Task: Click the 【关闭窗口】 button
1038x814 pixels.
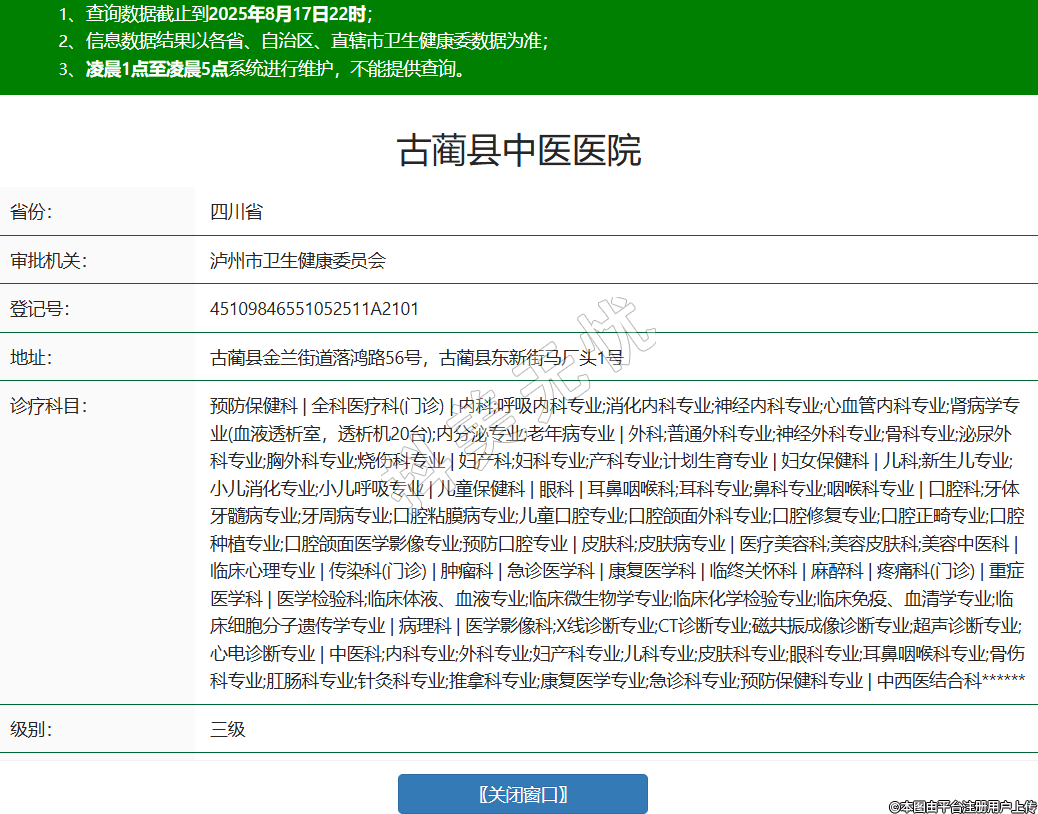Action: tap(522, 794)
